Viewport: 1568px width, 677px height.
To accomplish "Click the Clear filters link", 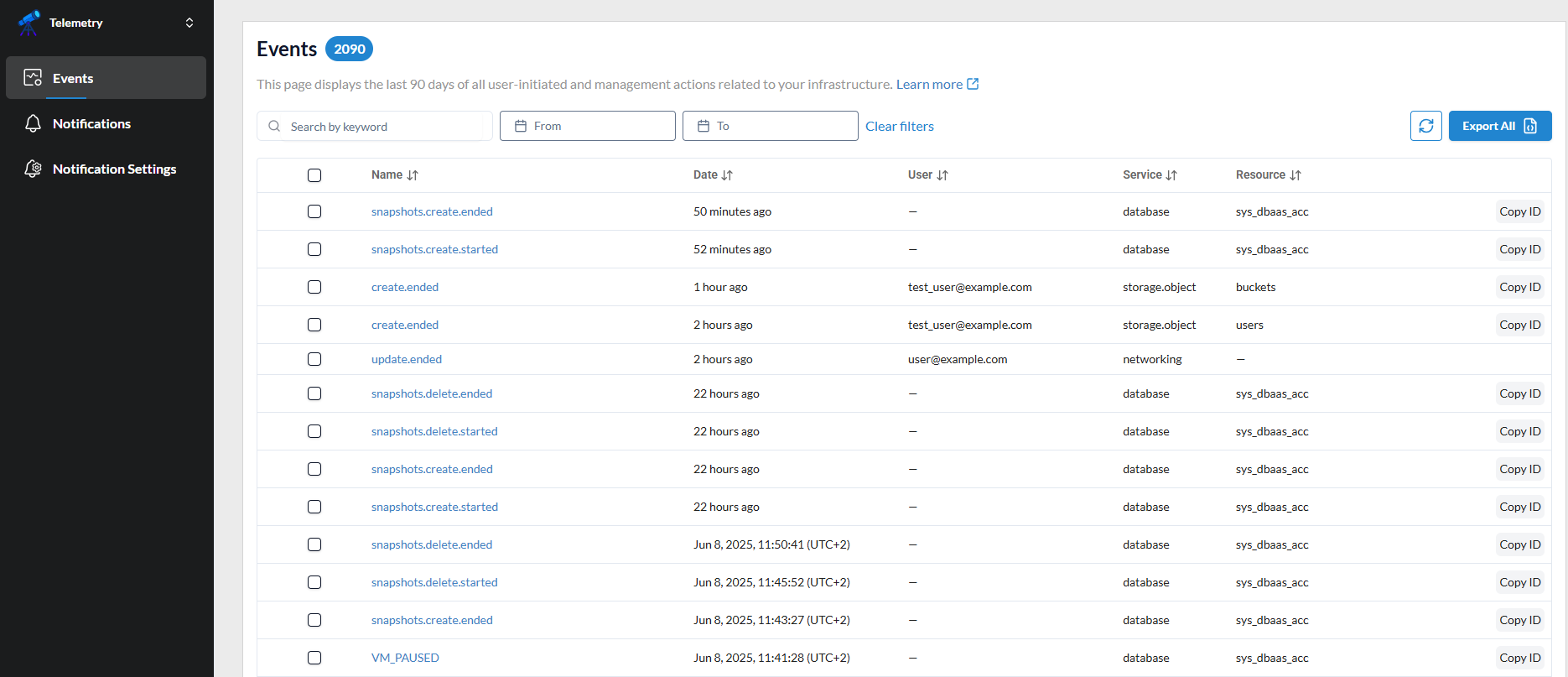I will click(899, 126).
